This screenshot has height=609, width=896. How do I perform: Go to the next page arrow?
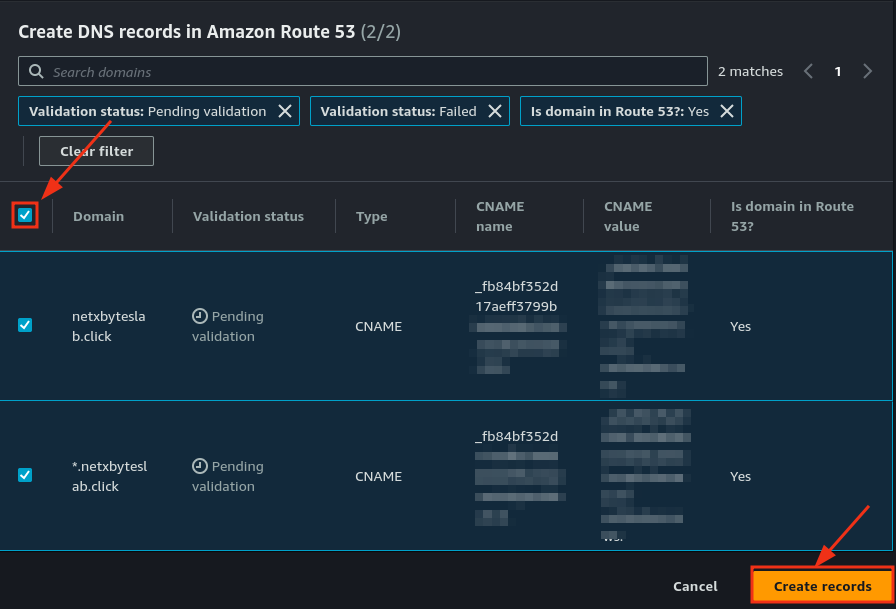click(x=867, y=72)
